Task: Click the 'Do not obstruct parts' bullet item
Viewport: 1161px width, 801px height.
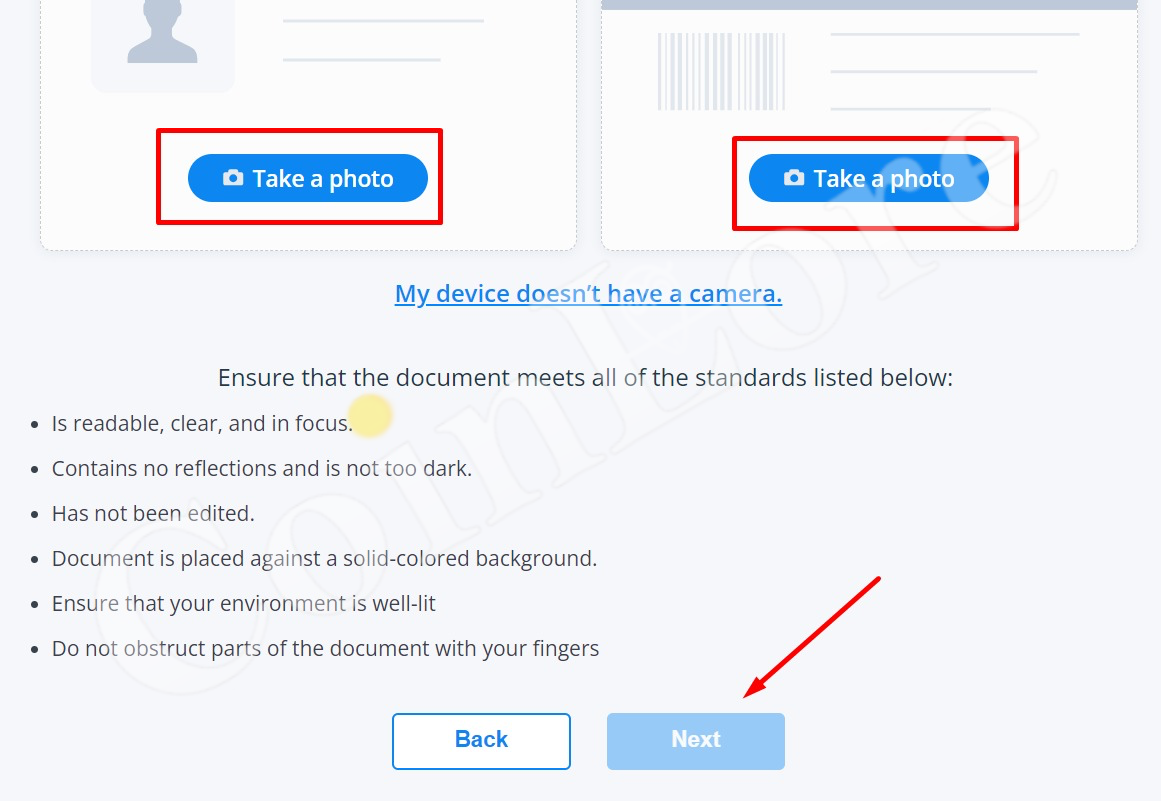Action: (x=325, y=649)
